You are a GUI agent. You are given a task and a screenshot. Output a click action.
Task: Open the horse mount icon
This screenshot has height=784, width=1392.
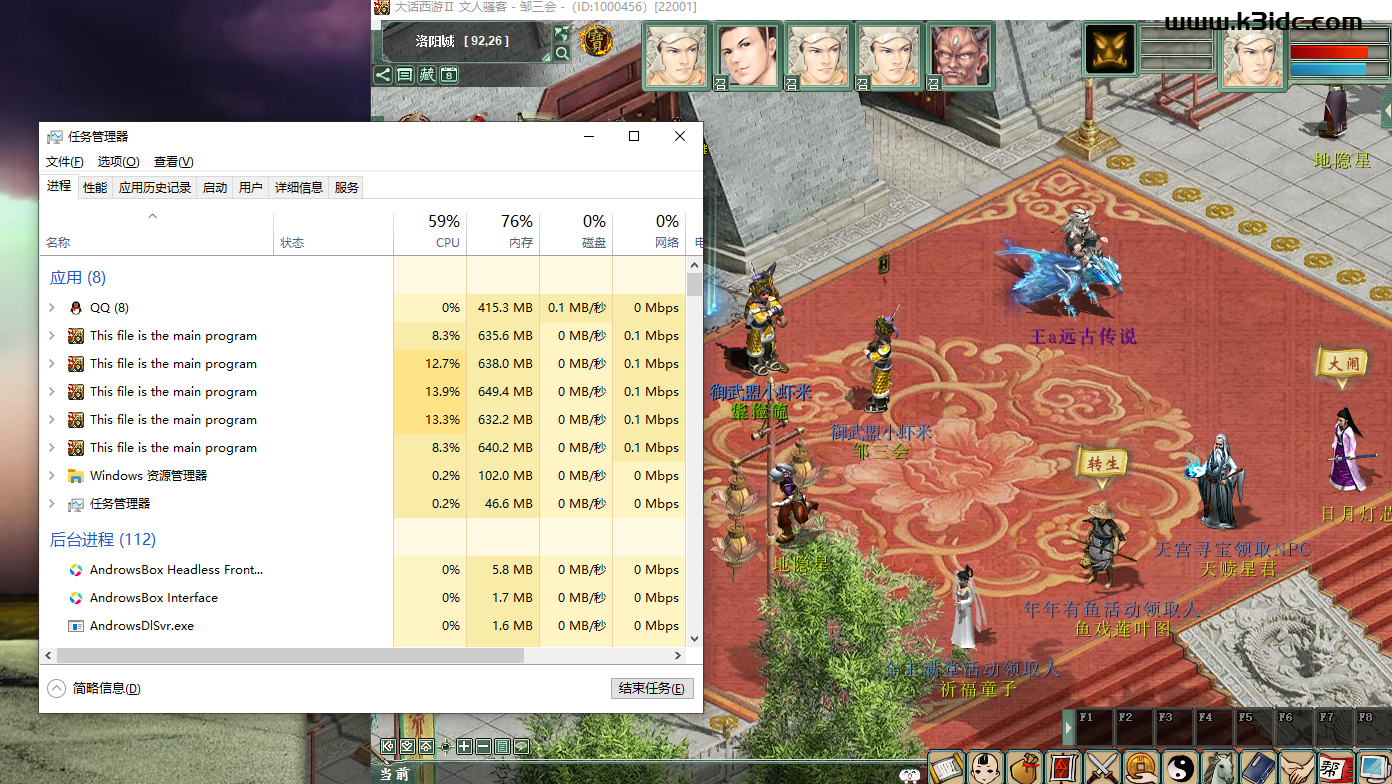point(1219,768)
